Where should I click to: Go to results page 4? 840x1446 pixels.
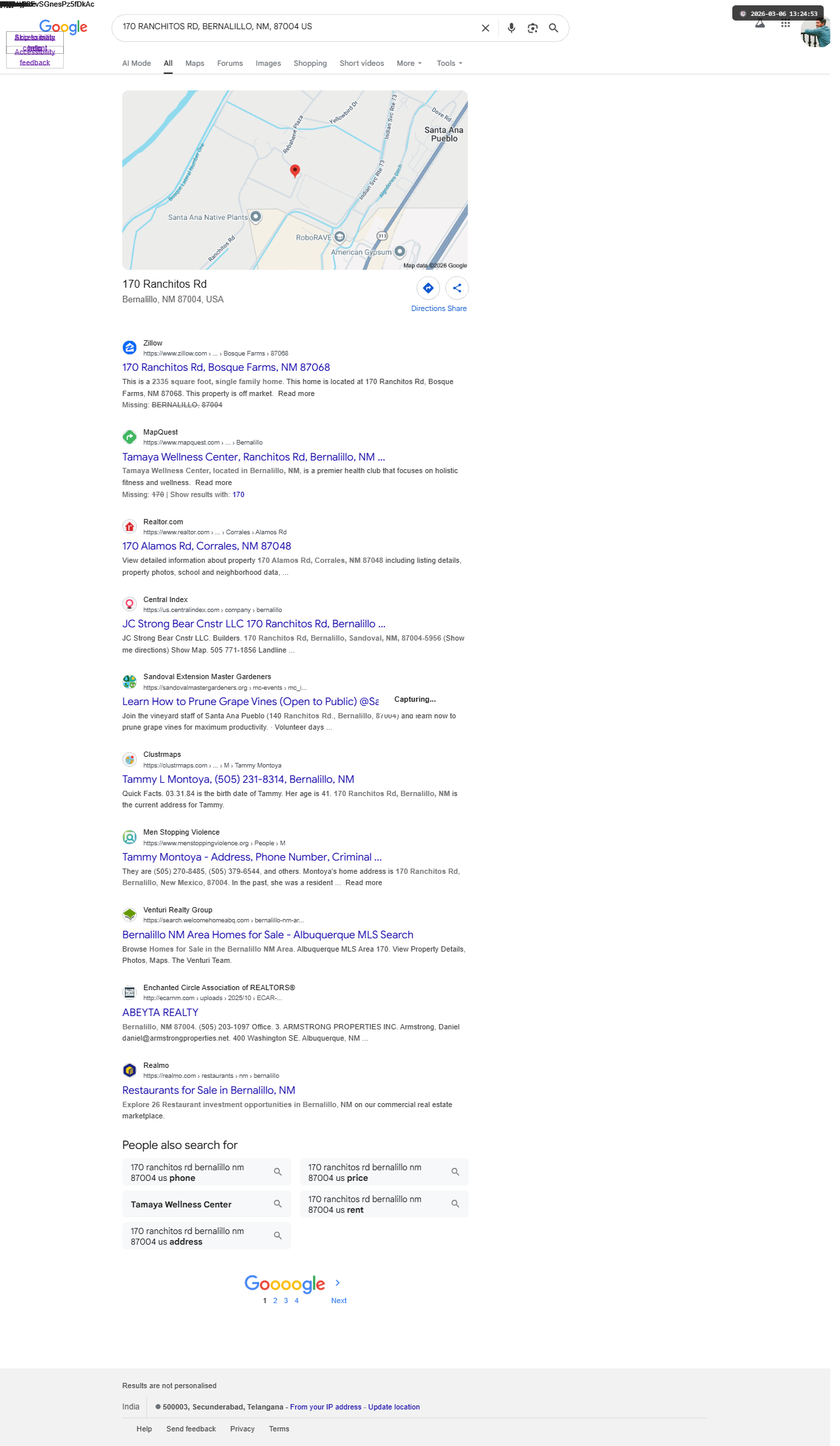click(296, 1300)
